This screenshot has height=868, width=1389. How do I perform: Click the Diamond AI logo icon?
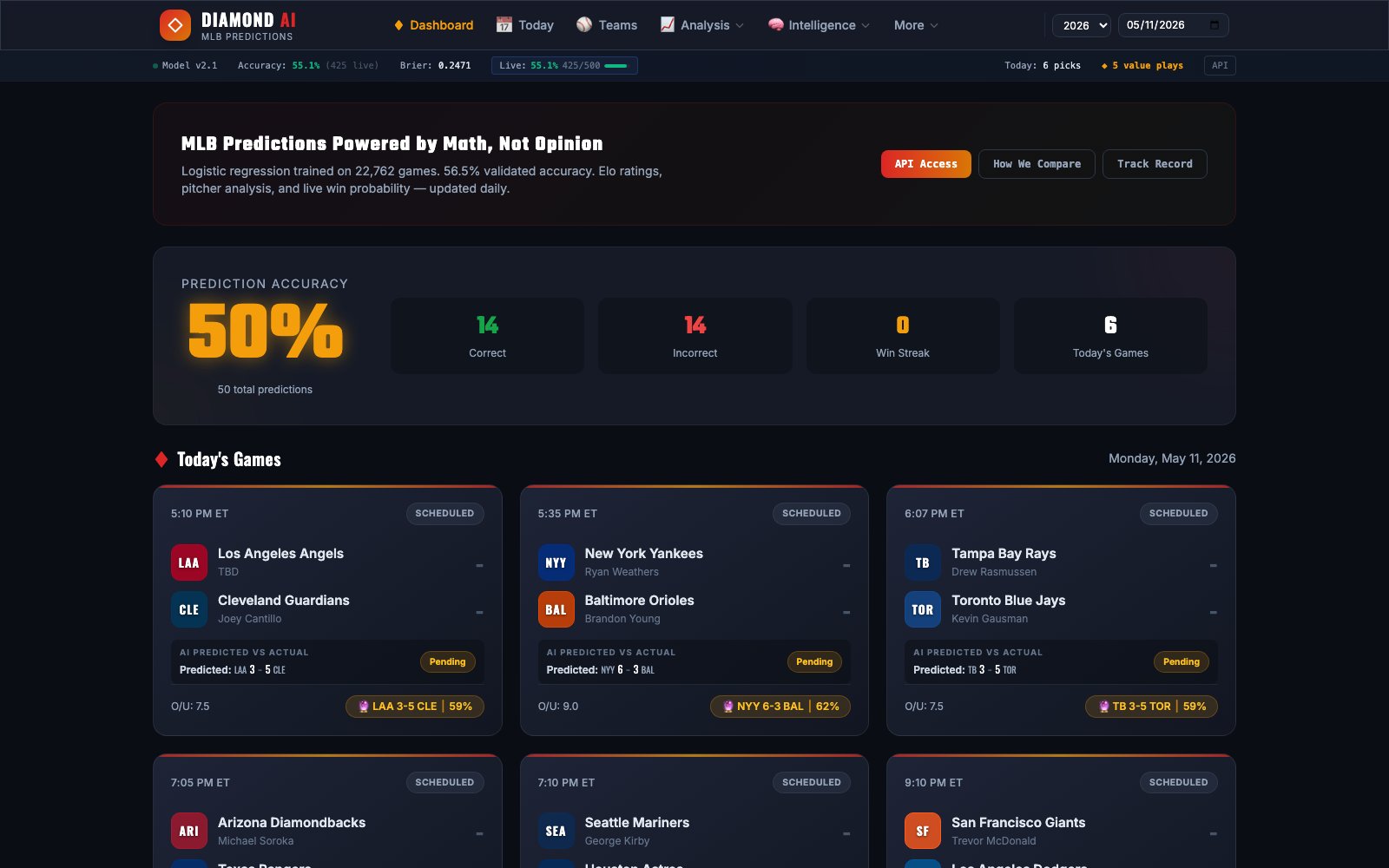coord(175,25)
